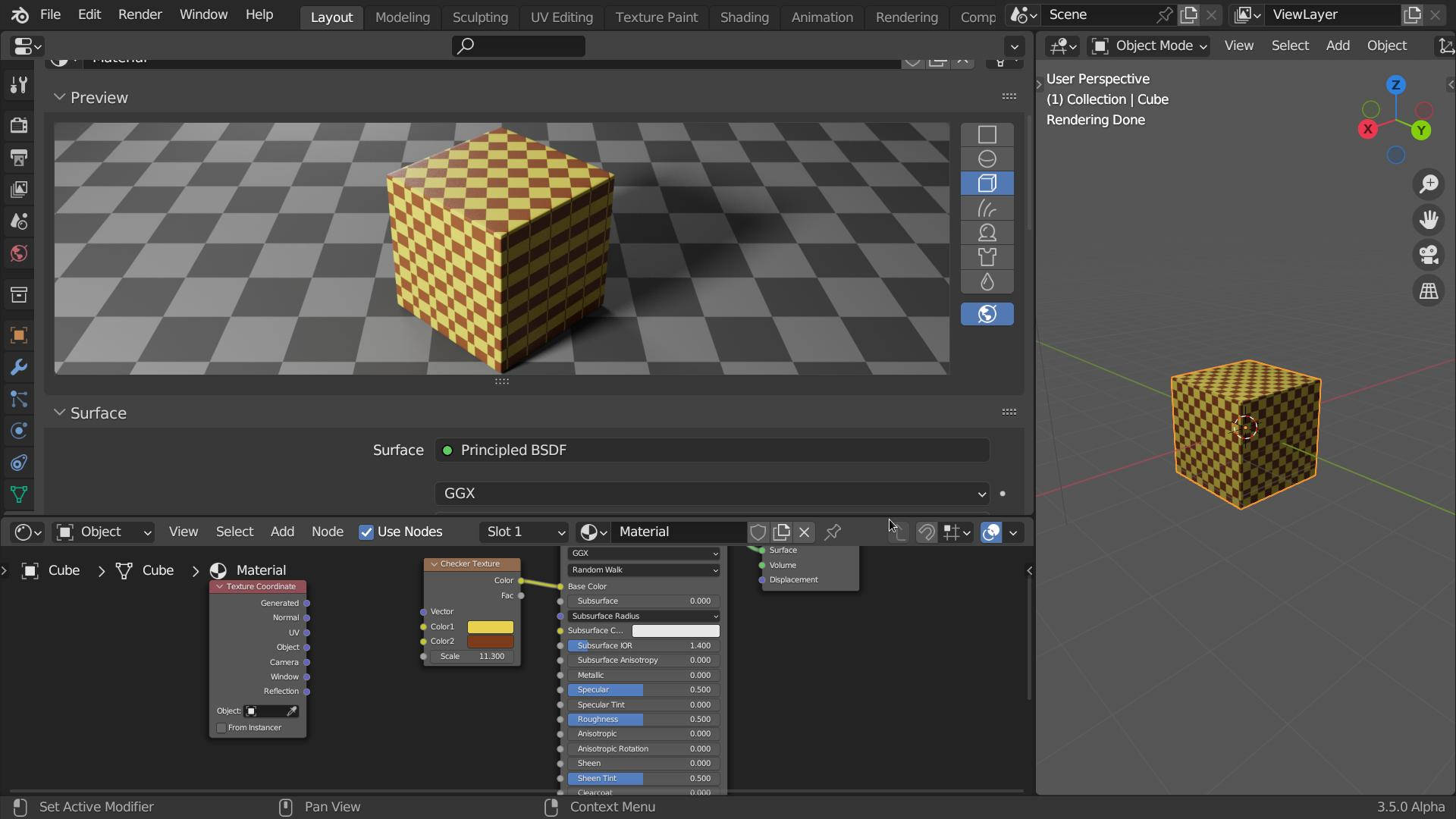Select the Cloth preview shape

[x=987, y=257]
